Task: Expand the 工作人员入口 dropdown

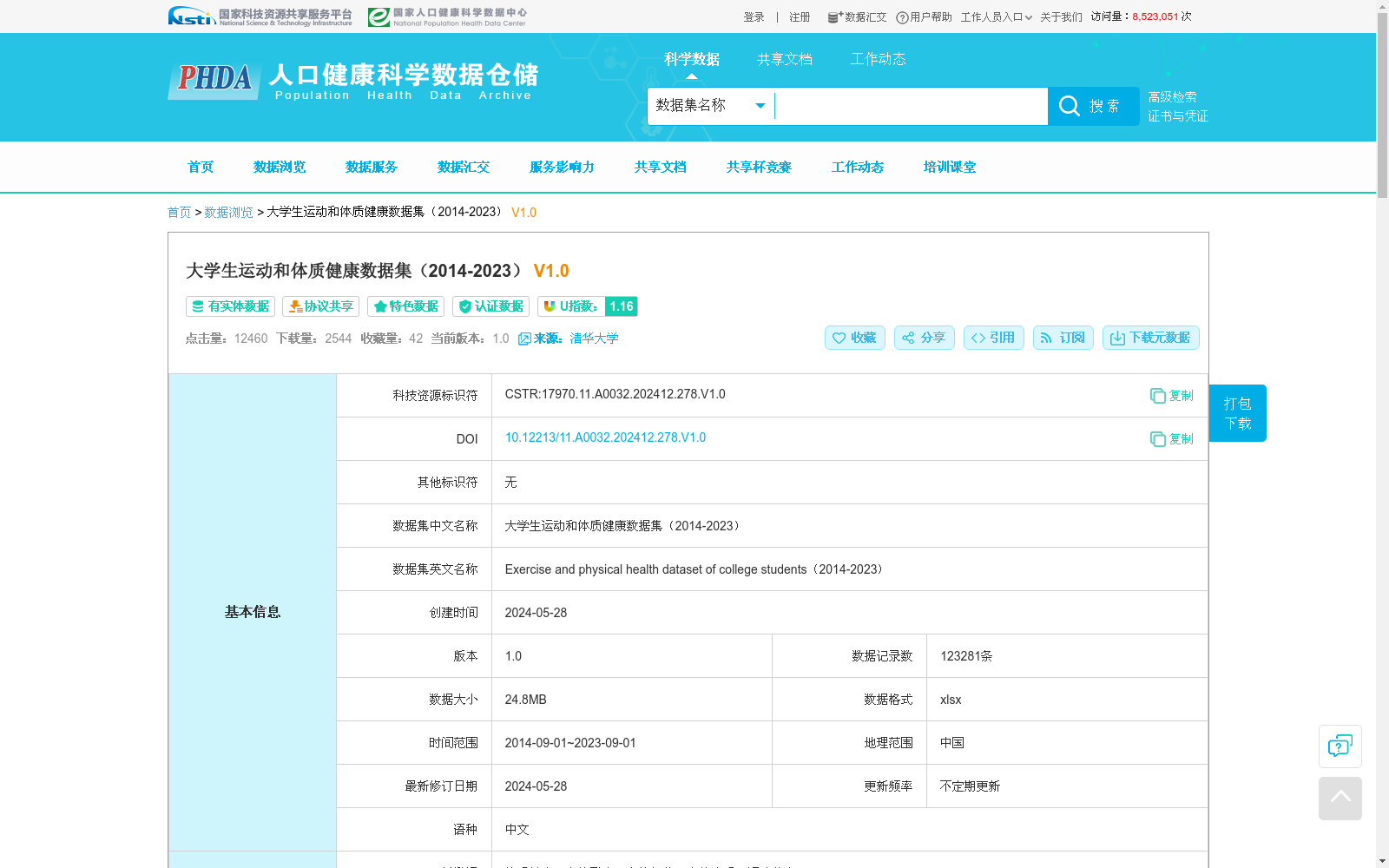Action: pos(996,17)
